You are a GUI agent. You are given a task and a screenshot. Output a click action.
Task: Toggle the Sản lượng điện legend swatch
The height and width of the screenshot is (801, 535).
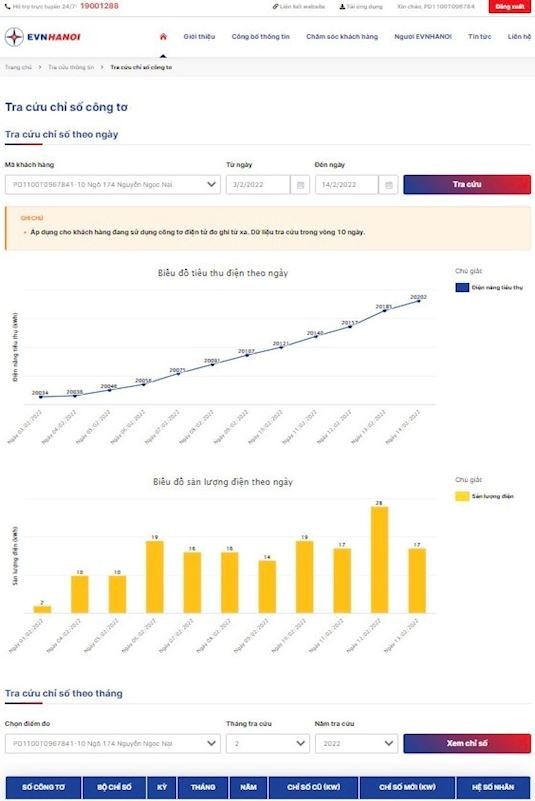(x=462, y=496)
